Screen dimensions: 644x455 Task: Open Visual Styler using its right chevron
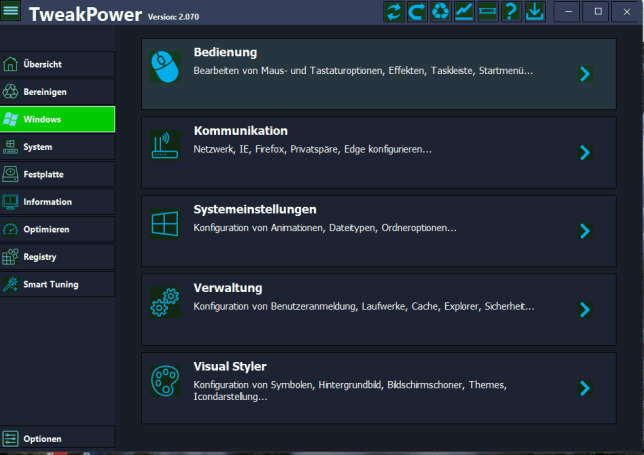point(585,388)
